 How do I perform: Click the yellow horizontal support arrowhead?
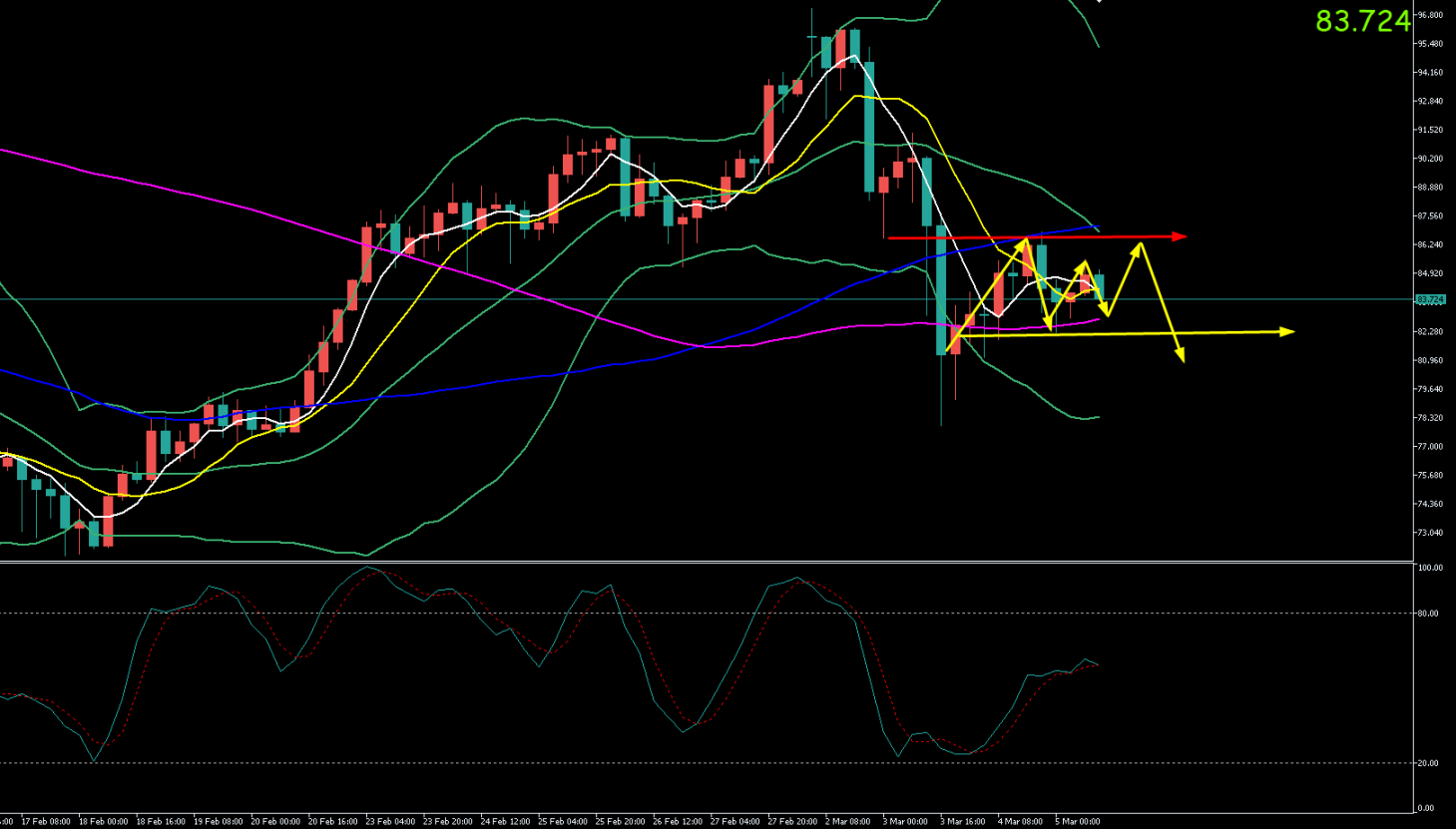click(x=1287, y=331)
